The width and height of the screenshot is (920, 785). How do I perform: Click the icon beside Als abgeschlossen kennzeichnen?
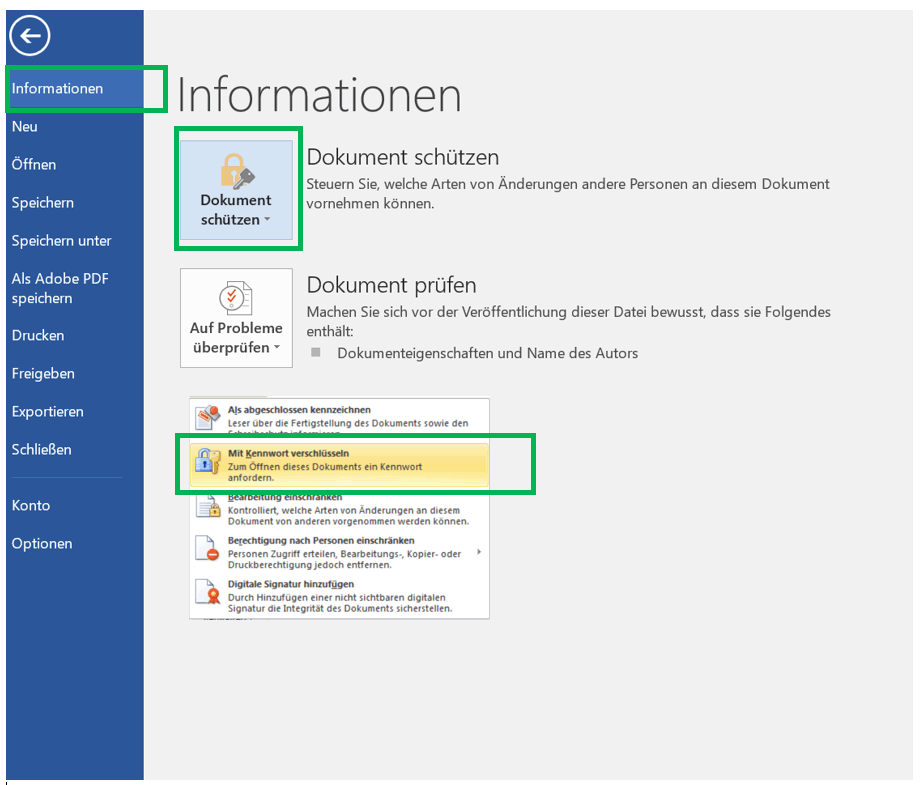[208, 417]
